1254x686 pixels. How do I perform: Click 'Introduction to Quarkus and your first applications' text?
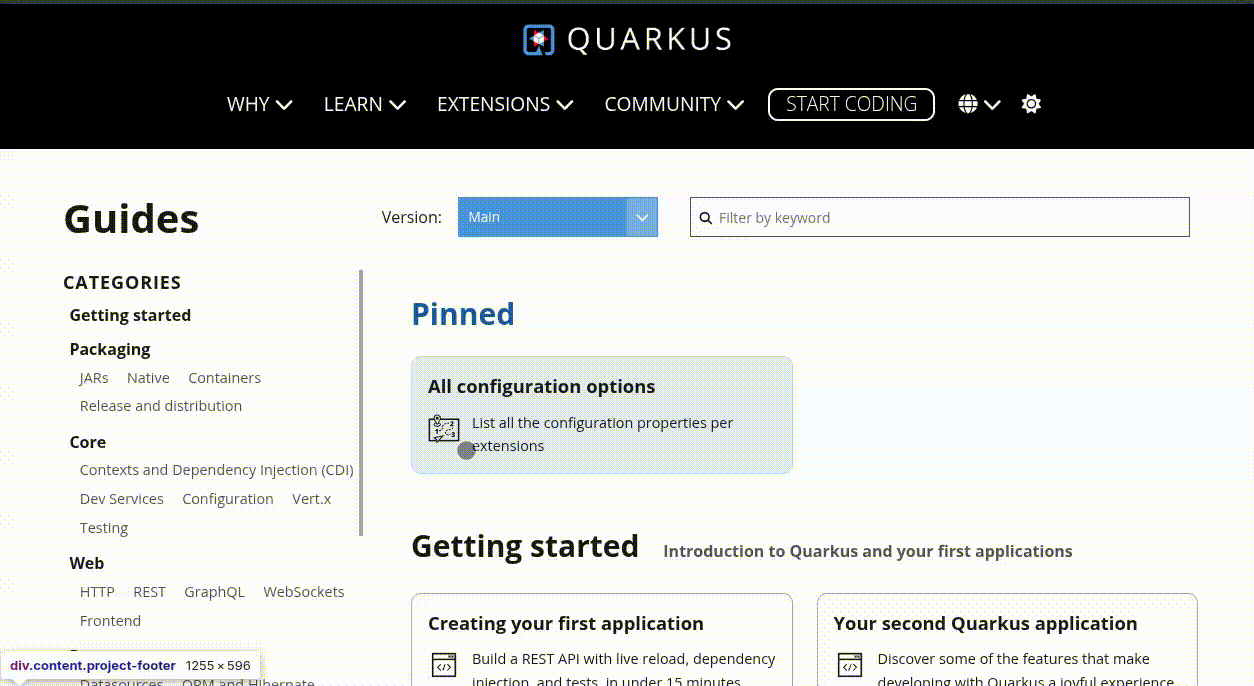click(868, 551)
